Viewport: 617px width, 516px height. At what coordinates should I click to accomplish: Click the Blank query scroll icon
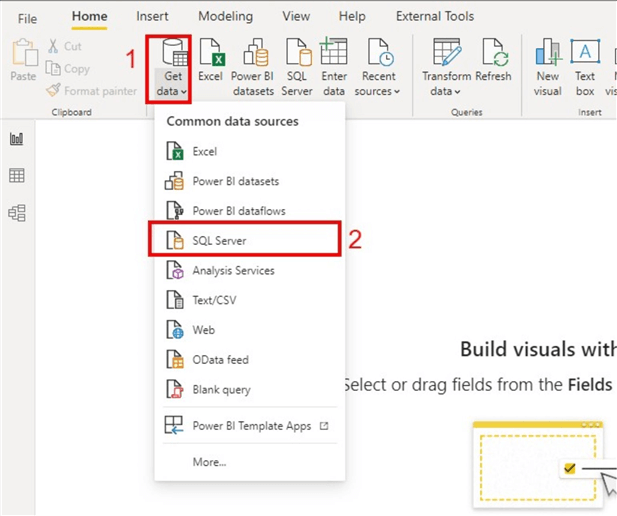(x=174, y=389)
